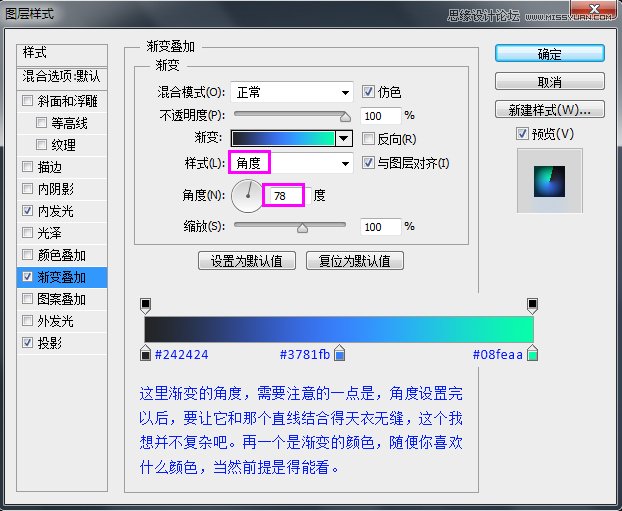Click the #08feaa color stop
Viewport: 622px width, 511px height.
point(532,353)
